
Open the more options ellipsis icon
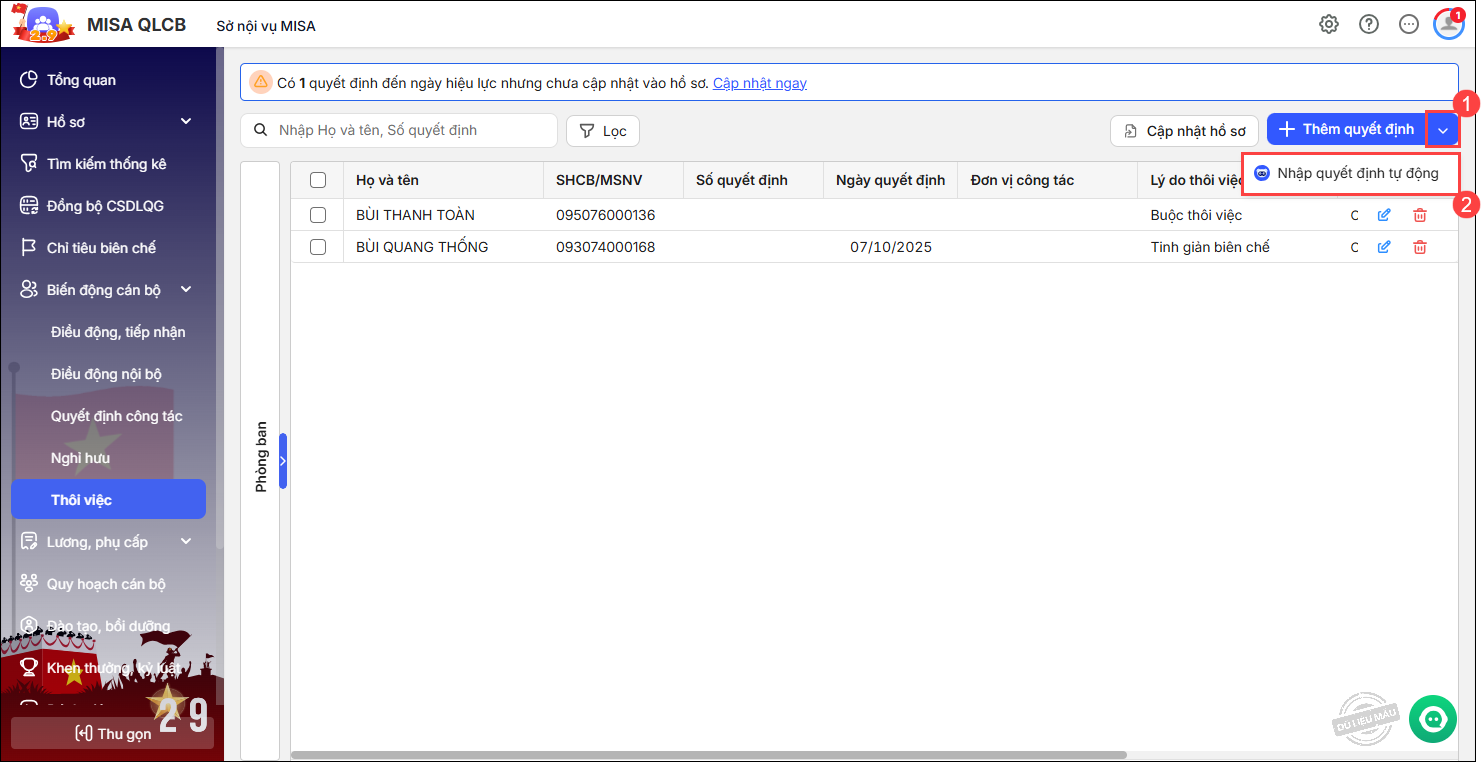click(x=1408, y=25)
